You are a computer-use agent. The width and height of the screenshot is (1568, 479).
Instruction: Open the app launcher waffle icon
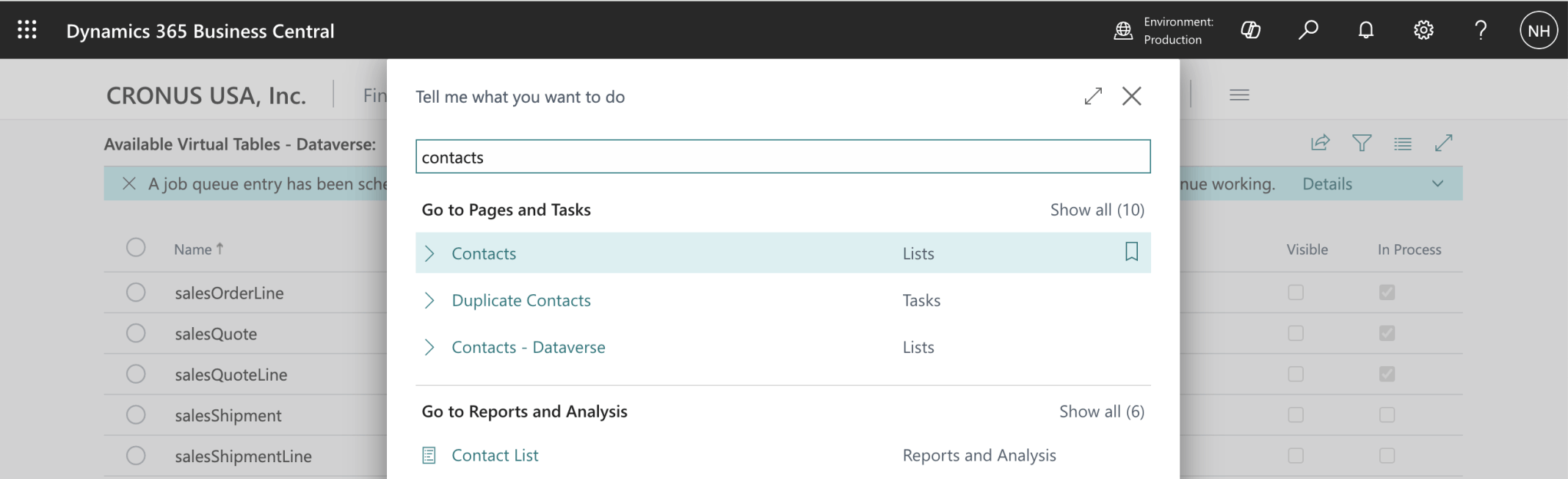point(27,30)
